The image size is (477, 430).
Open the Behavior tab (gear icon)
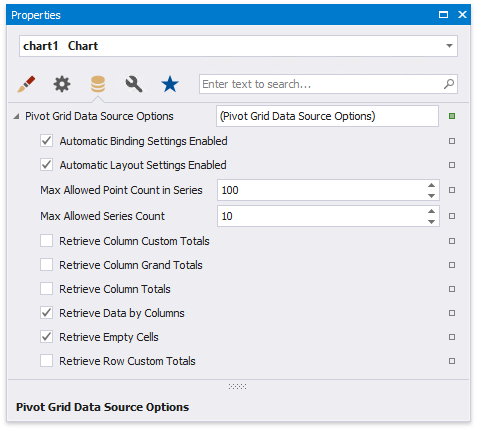tap(62, 84)
